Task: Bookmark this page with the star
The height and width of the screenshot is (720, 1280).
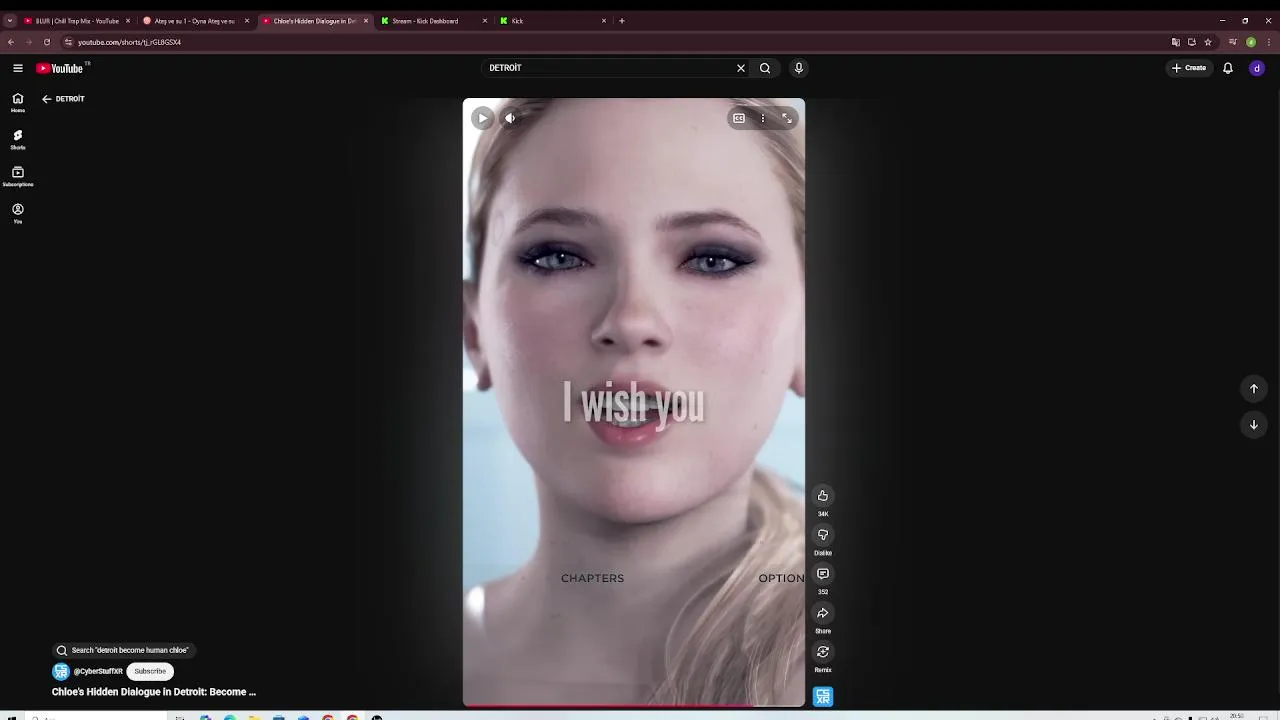Action: [1208, 42]
